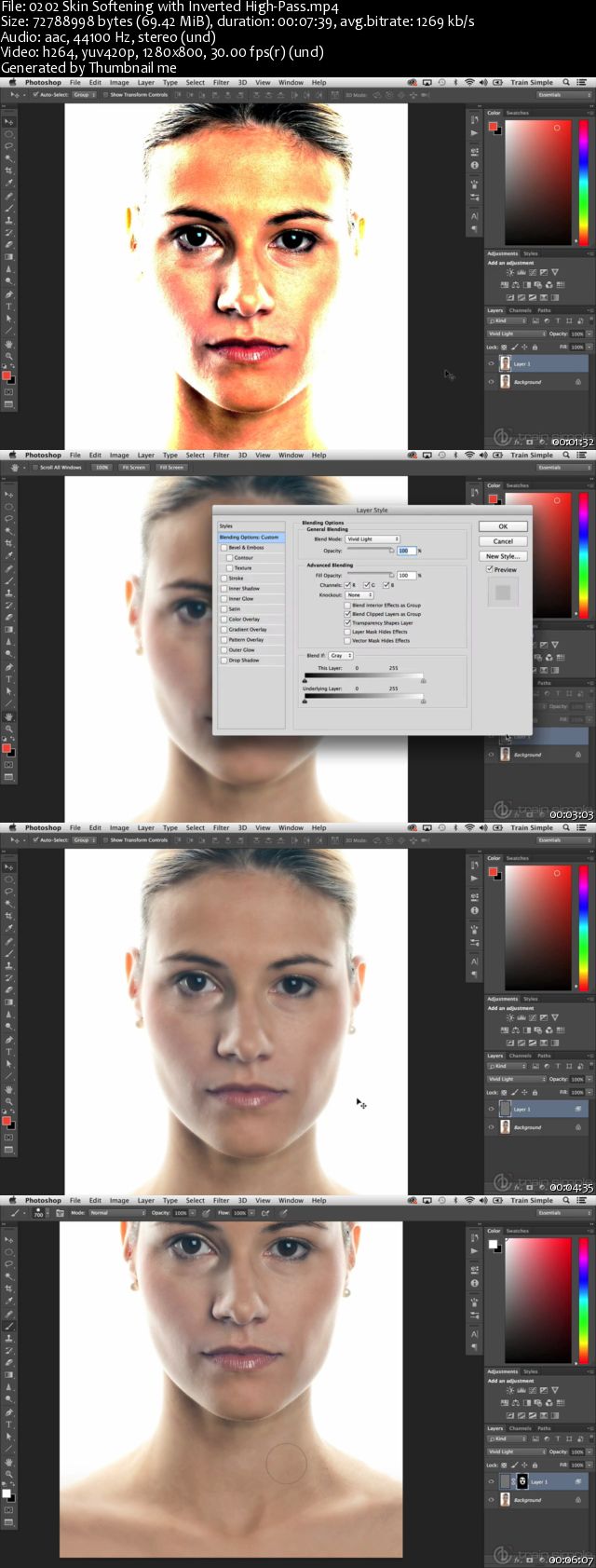596x1568 pixels.
Task: Select Brush tool in bottom frame's left toolbar
Action: 9,1326
